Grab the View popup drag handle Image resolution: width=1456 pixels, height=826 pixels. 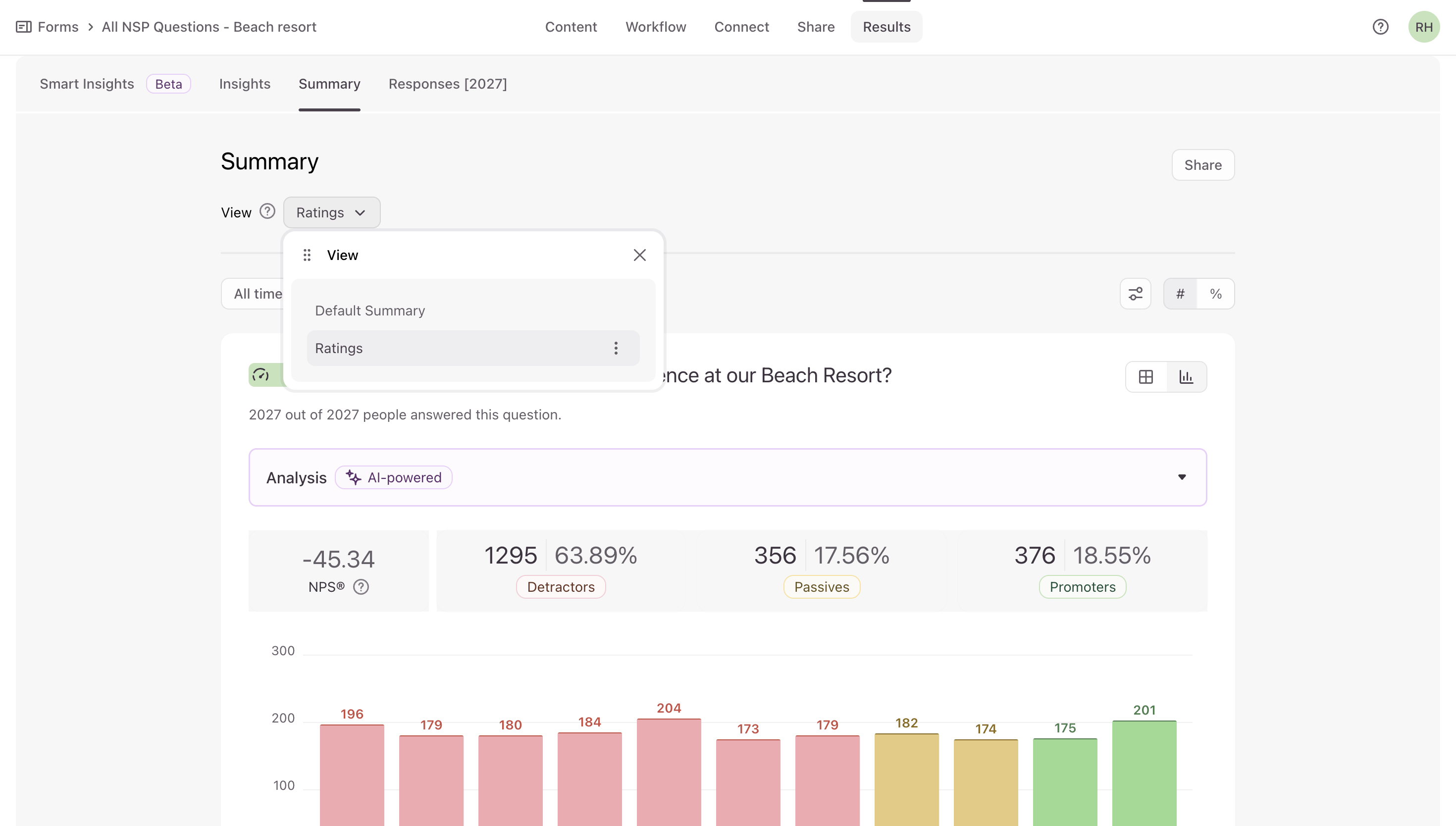[307, 256]
